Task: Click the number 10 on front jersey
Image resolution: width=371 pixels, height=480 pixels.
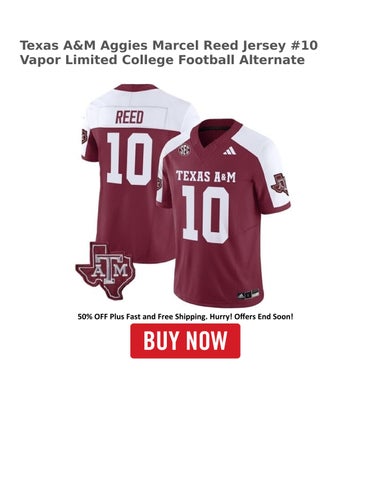Action: pos(206,214)
